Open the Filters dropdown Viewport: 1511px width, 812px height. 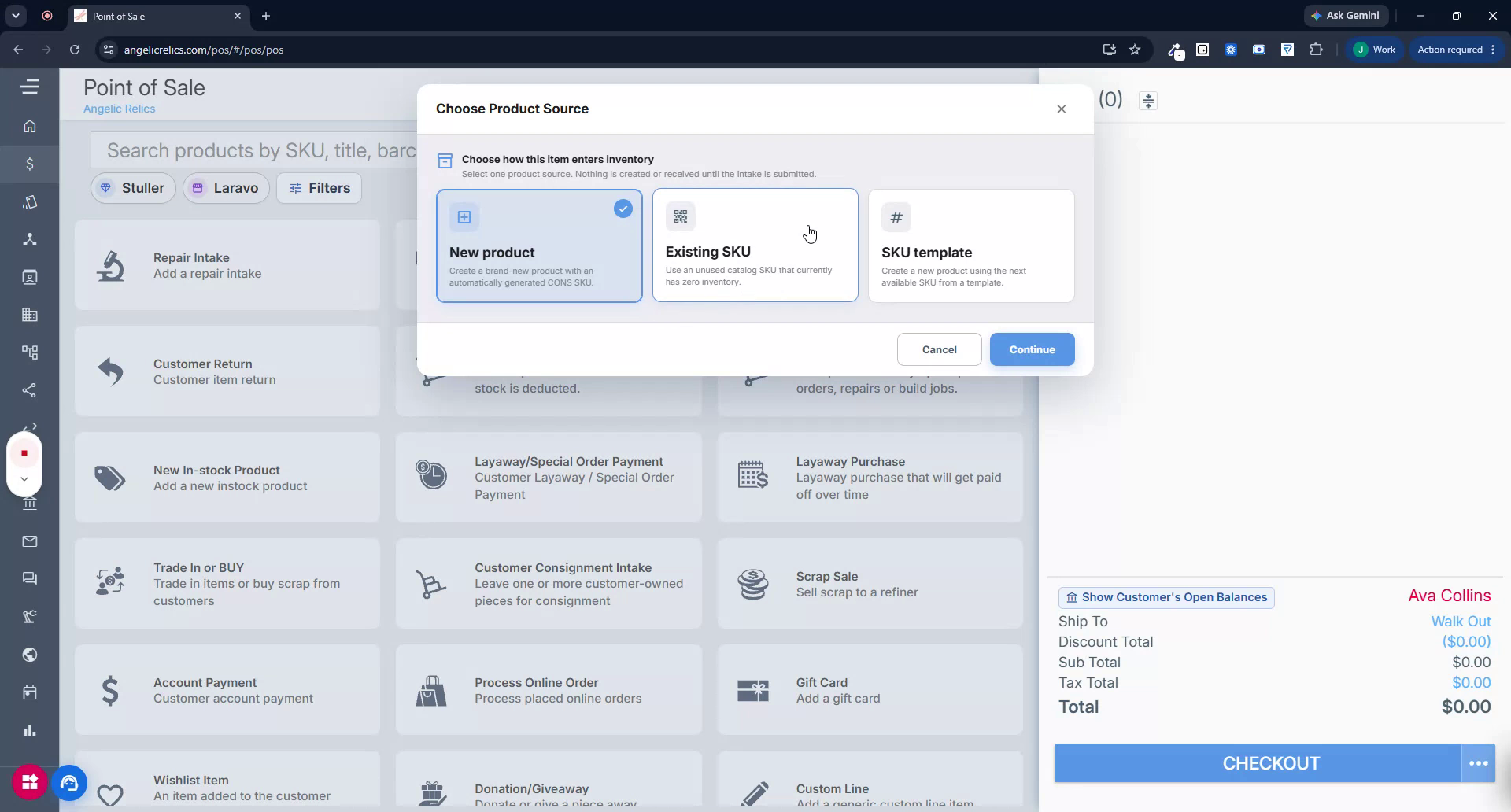click(x=319, y=188)
